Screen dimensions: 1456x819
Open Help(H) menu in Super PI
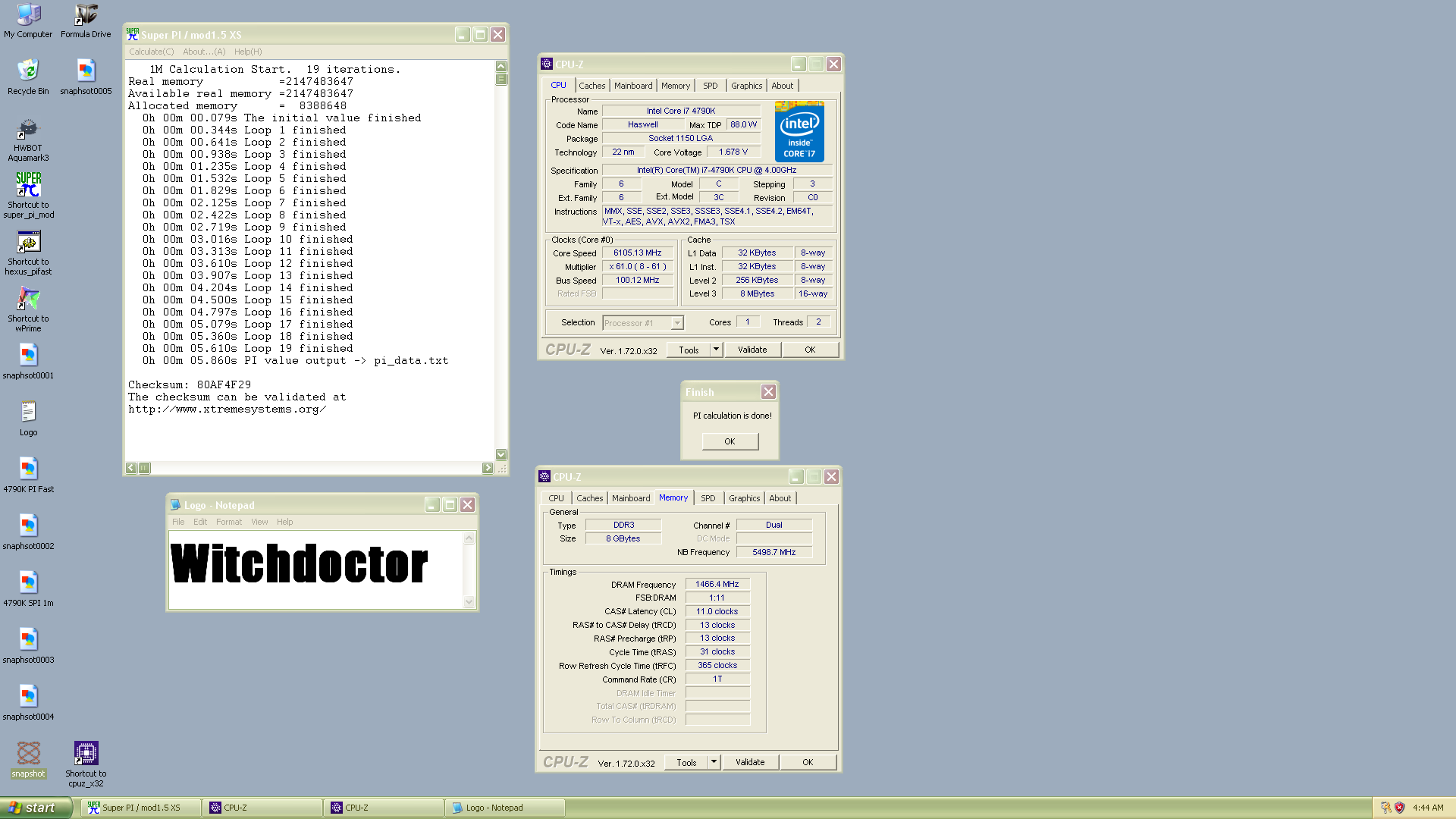pos(248,52)
